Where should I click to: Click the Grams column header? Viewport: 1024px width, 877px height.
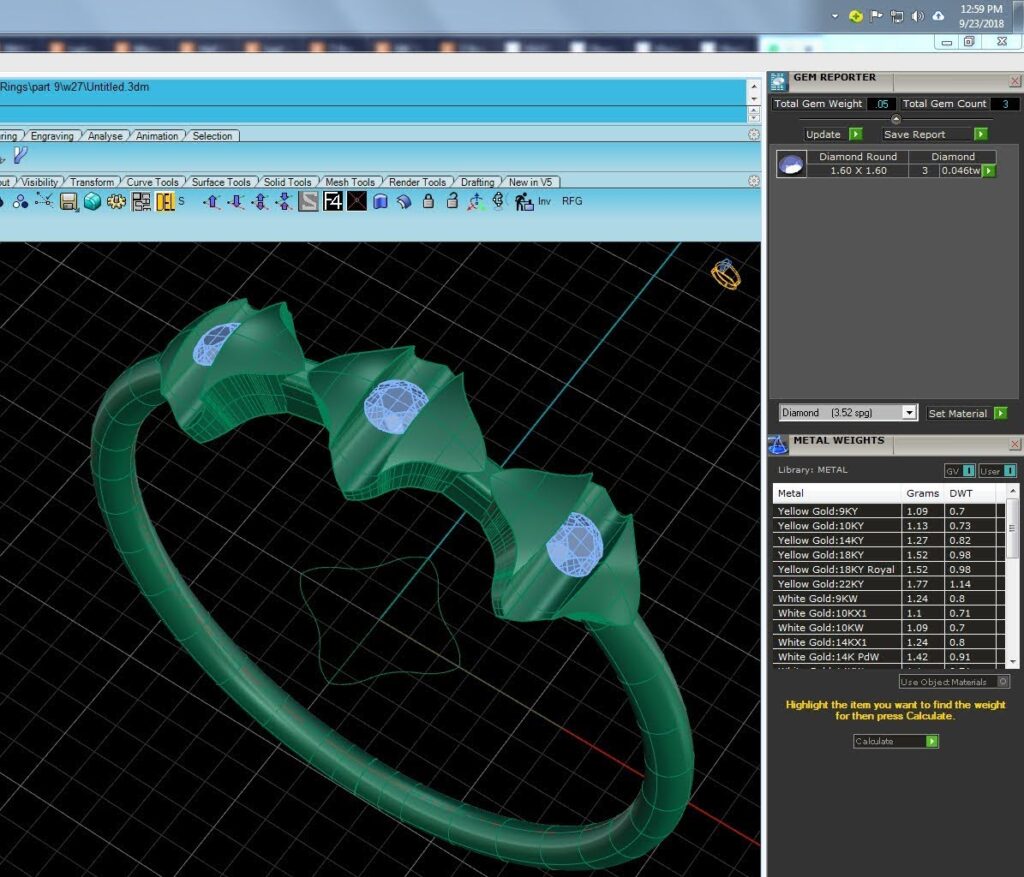(922, 493)
